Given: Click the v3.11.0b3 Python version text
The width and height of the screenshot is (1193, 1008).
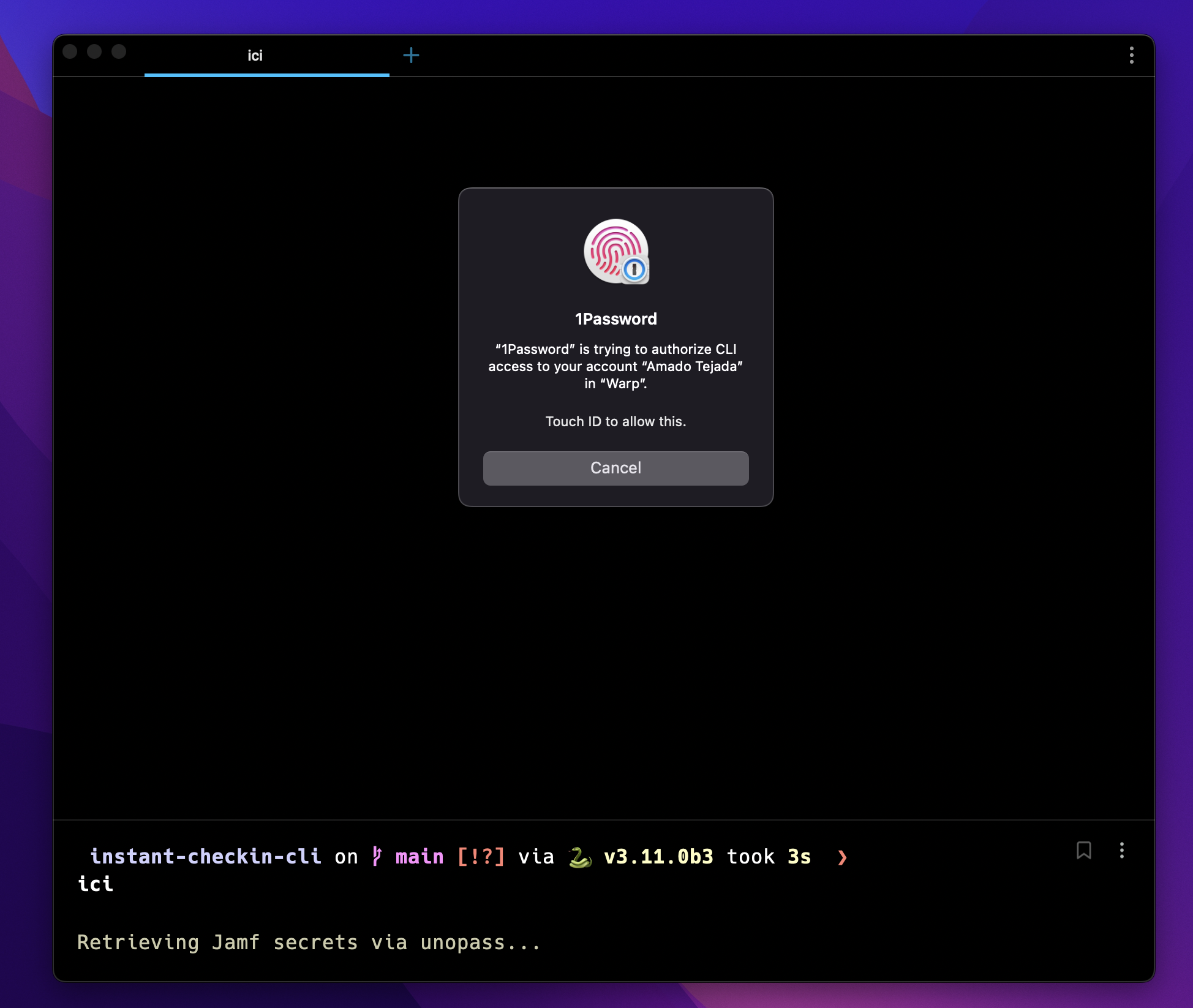Looking at the screenshot, I should click(x=658, y=856).
